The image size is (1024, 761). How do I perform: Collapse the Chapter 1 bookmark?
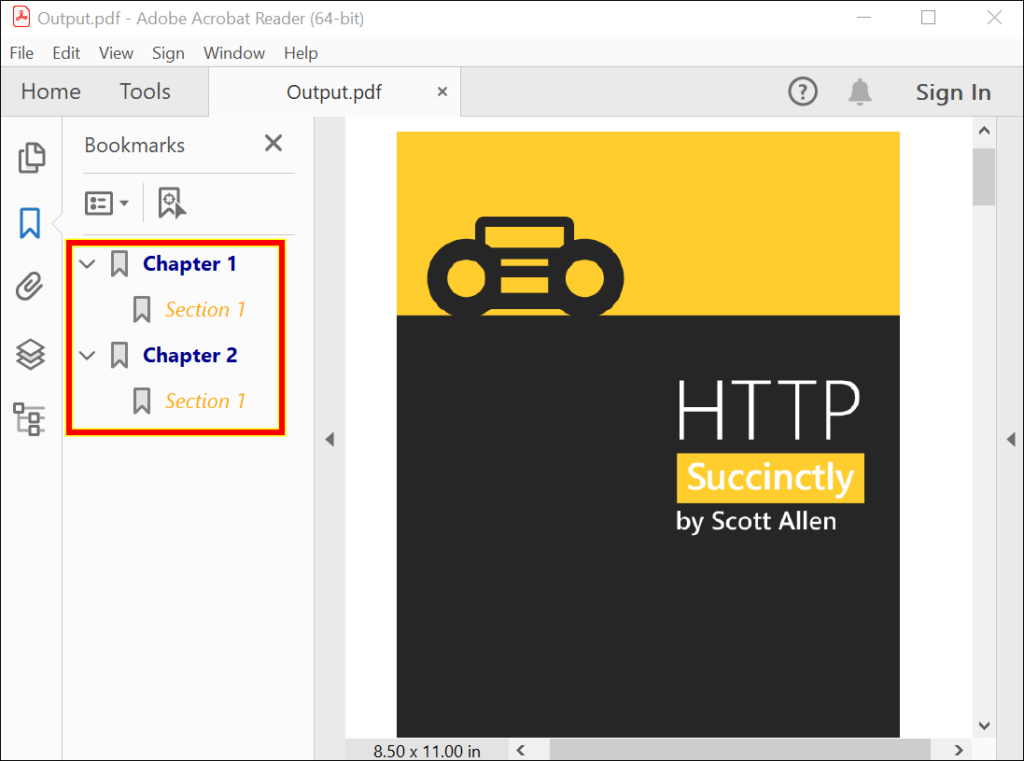87,263
